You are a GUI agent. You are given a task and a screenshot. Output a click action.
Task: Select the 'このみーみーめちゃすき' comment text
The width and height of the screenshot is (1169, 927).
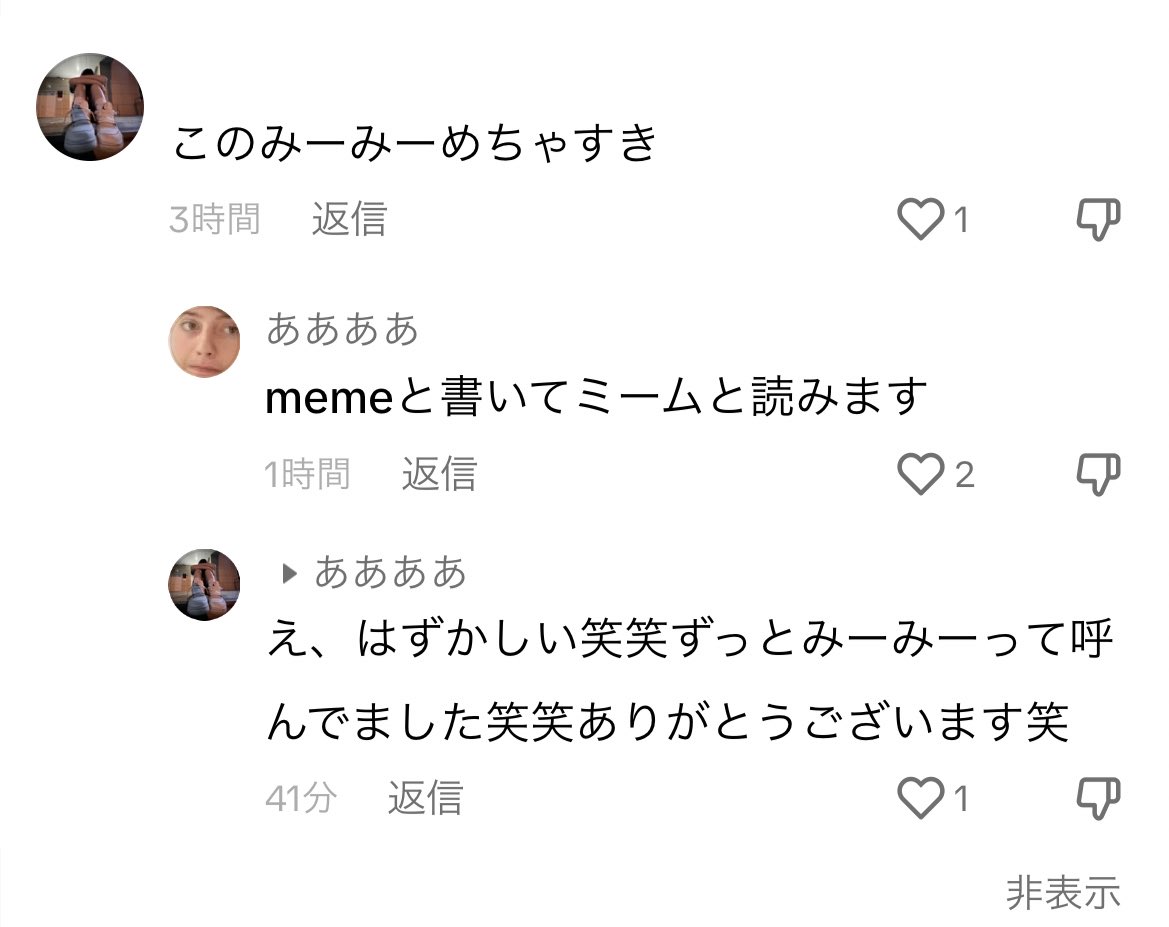click(415, 143)
